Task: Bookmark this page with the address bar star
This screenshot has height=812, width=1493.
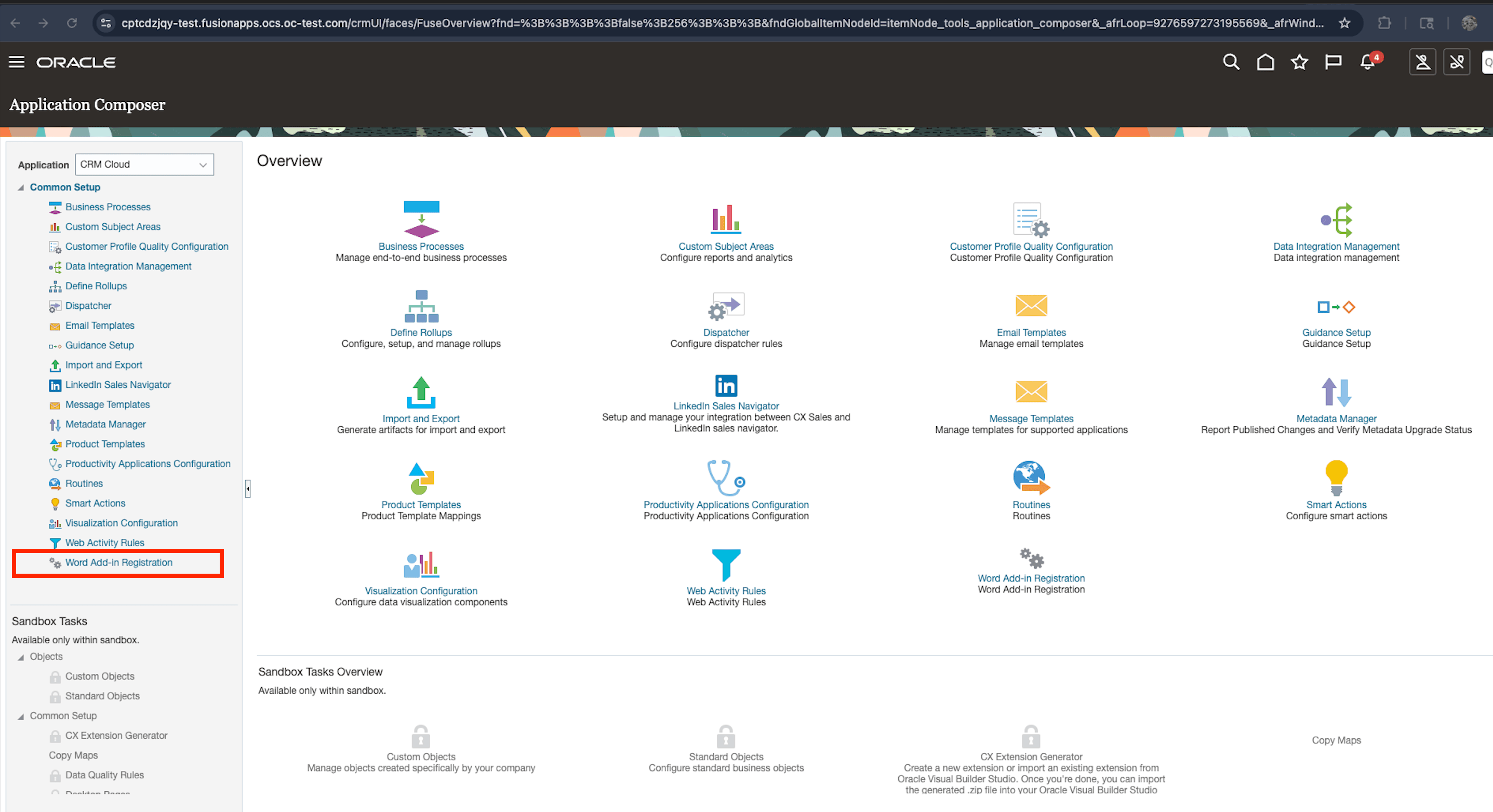Action: pos(1344,23)
